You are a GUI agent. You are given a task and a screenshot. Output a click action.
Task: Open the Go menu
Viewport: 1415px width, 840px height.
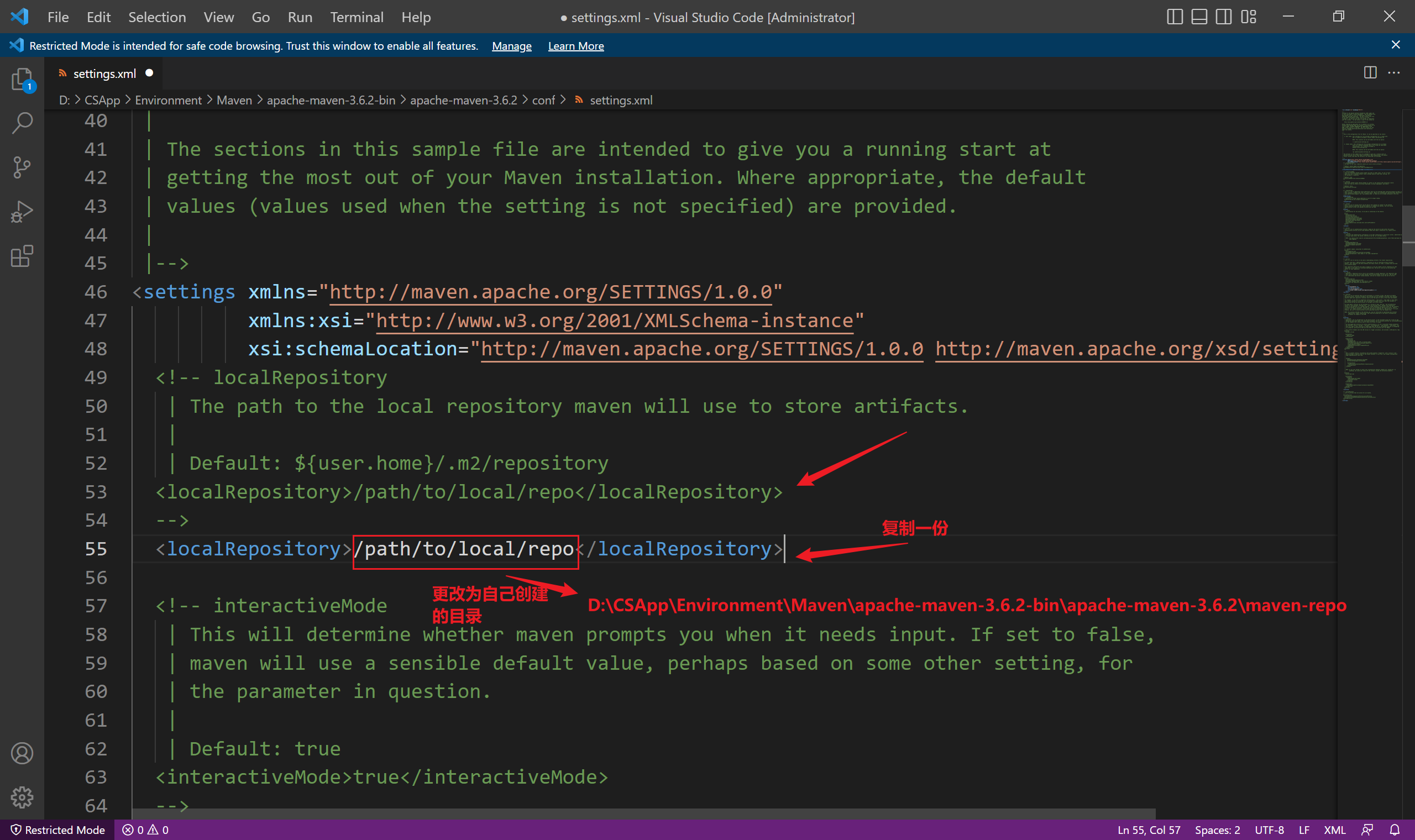pos(260,17)
